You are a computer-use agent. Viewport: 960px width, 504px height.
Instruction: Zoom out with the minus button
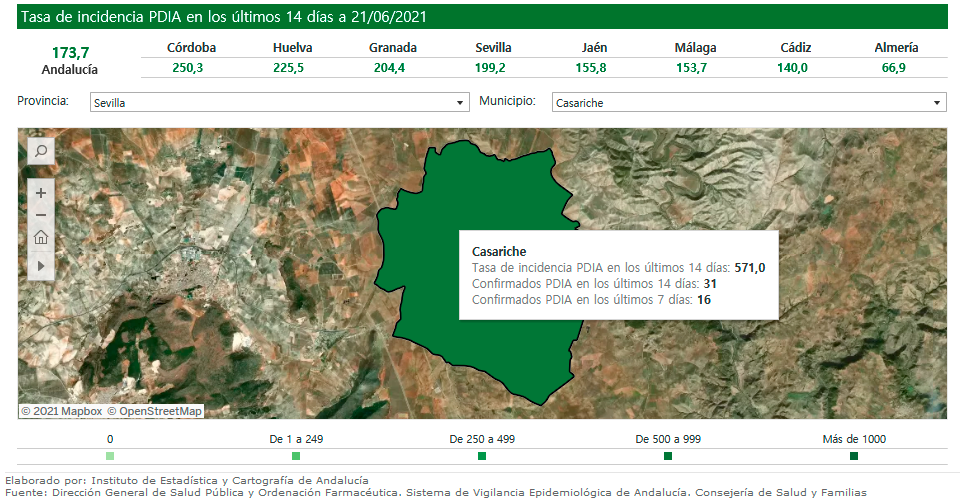coord(41,215)
